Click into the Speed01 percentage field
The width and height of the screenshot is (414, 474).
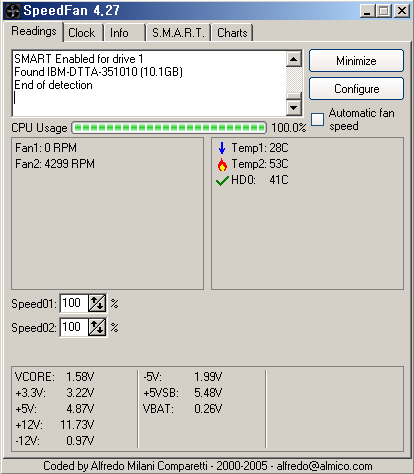[x=74, y=303]
